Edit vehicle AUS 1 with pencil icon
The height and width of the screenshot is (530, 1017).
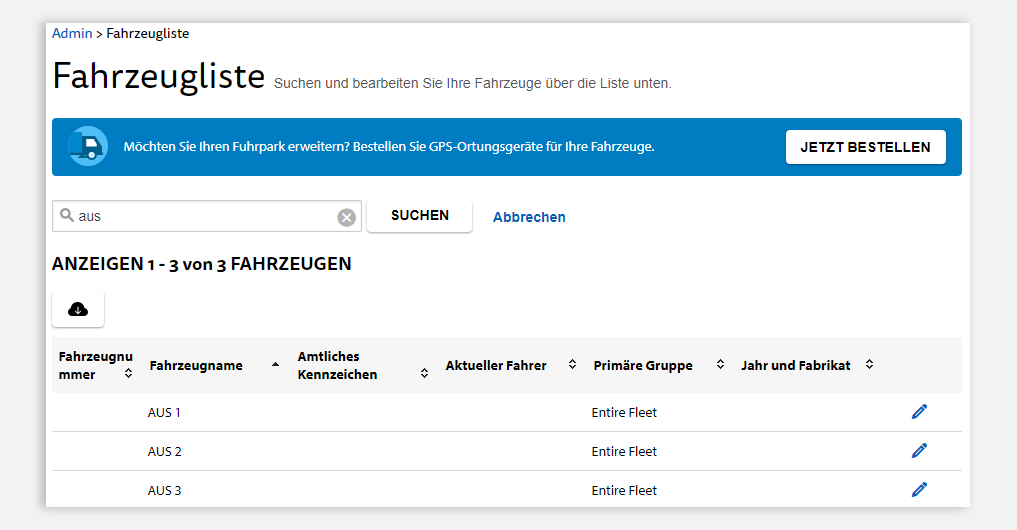[x=919, y=412]
